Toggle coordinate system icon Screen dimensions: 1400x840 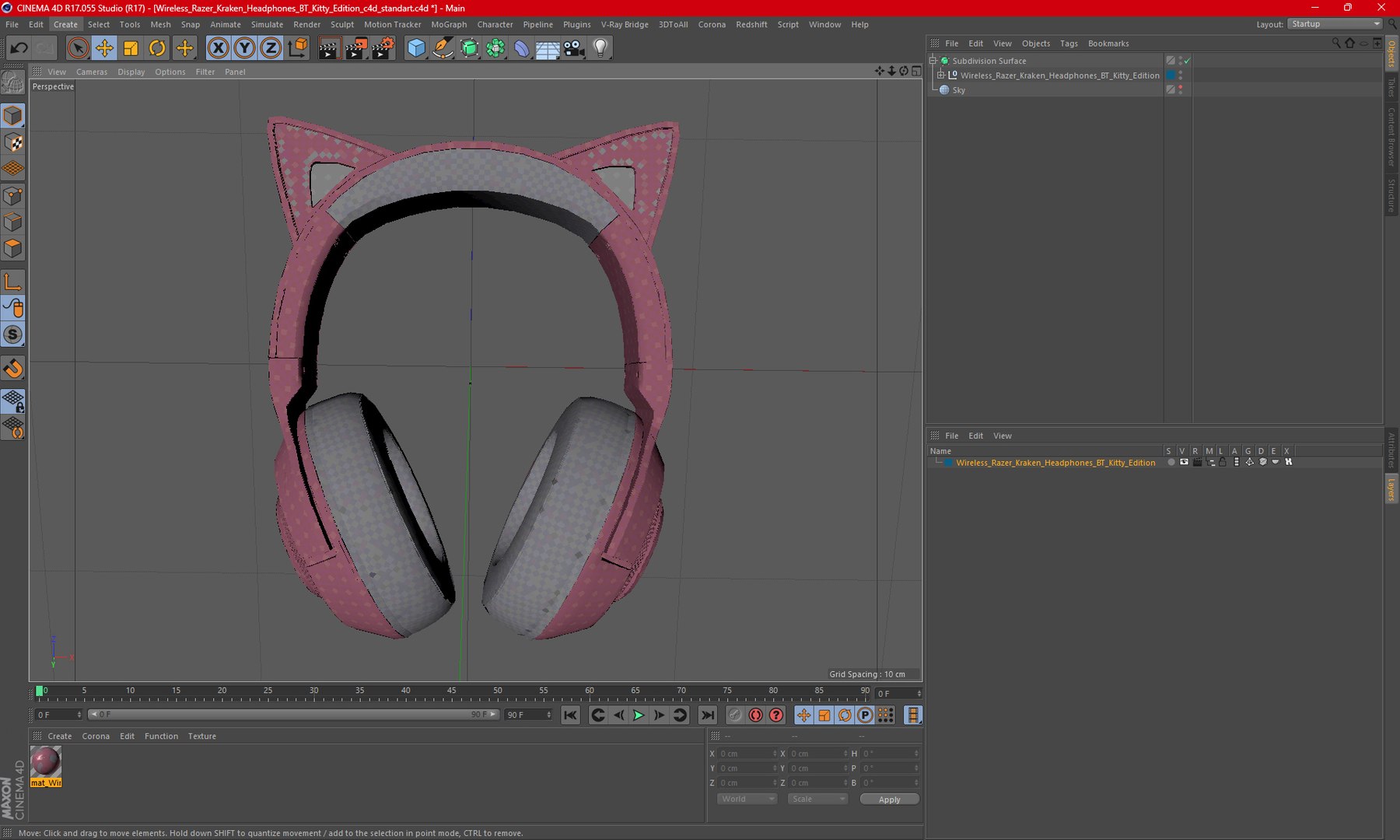pyautogui.click(x=297, y=48)
